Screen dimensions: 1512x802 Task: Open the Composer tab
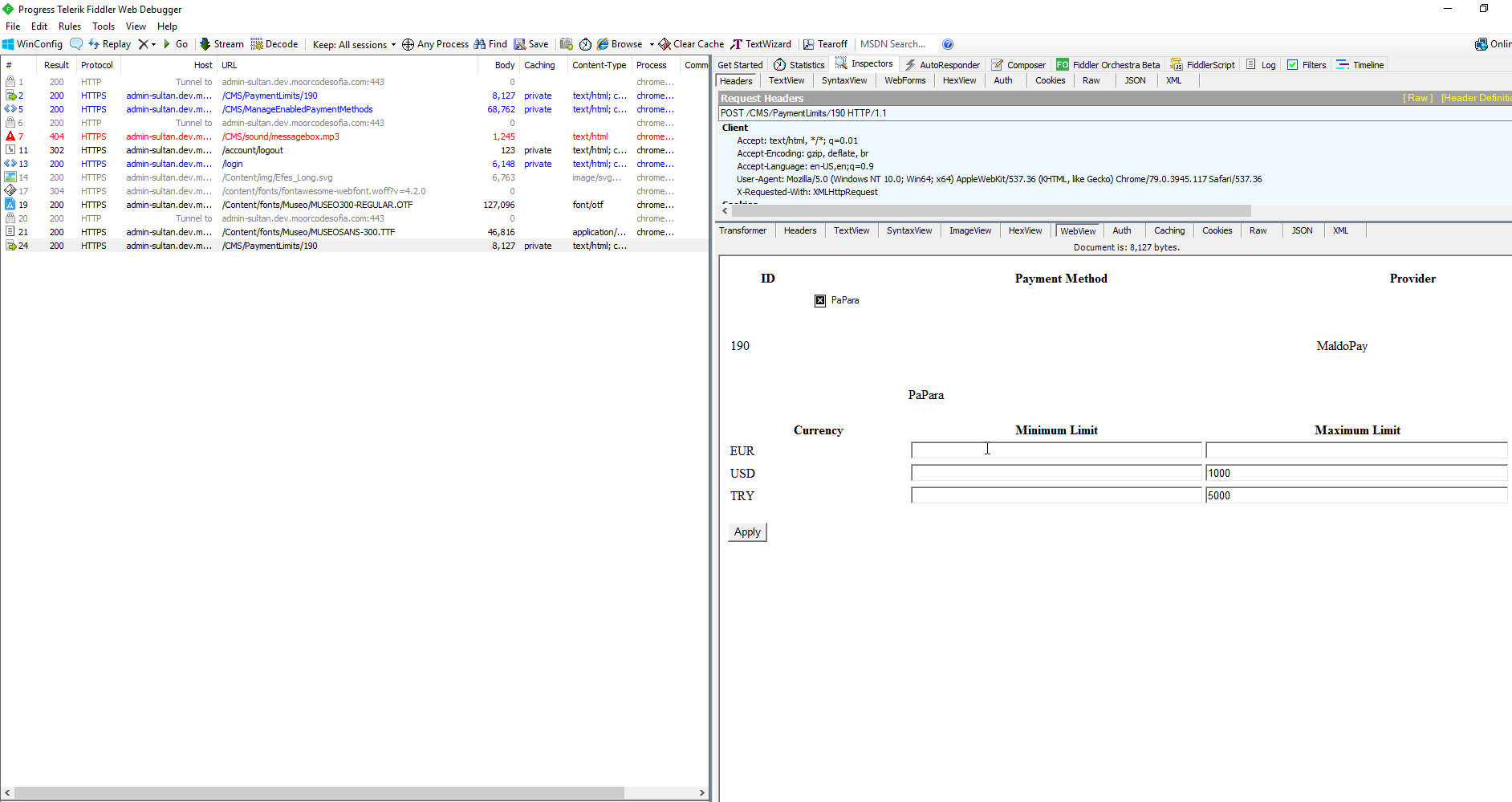point(1018,65)
